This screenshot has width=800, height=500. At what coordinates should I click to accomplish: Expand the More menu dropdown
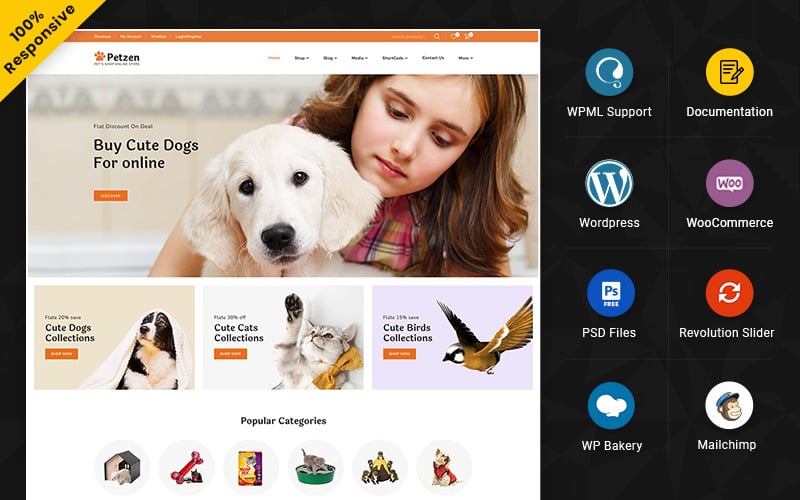(x=465, y=58)
